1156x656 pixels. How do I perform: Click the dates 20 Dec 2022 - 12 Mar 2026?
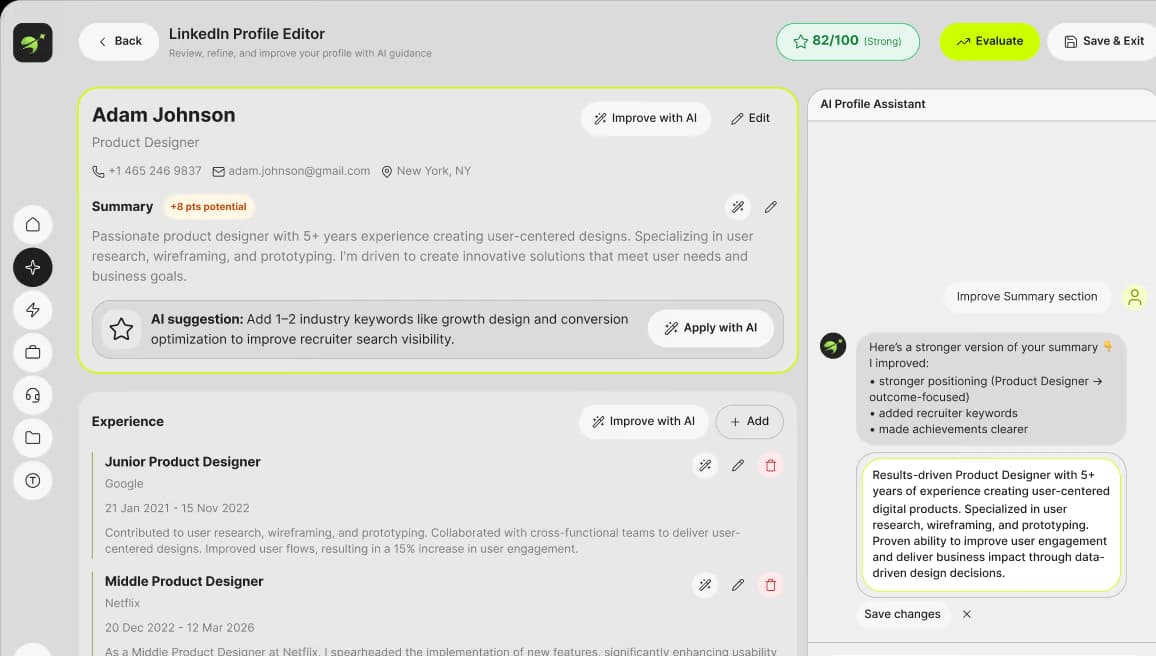(179, 627)
